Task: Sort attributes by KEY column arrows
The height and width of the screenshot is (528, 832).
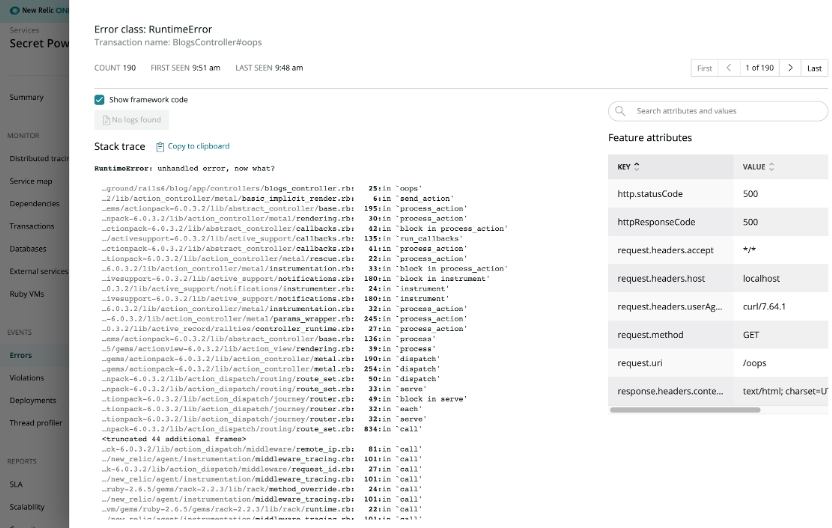Action: pos(637,167)
